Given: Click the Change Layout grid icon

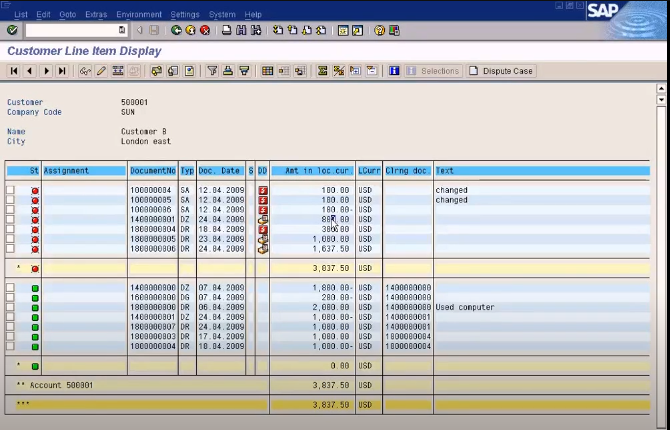Looking at the screenshot, I should point(267,71).
